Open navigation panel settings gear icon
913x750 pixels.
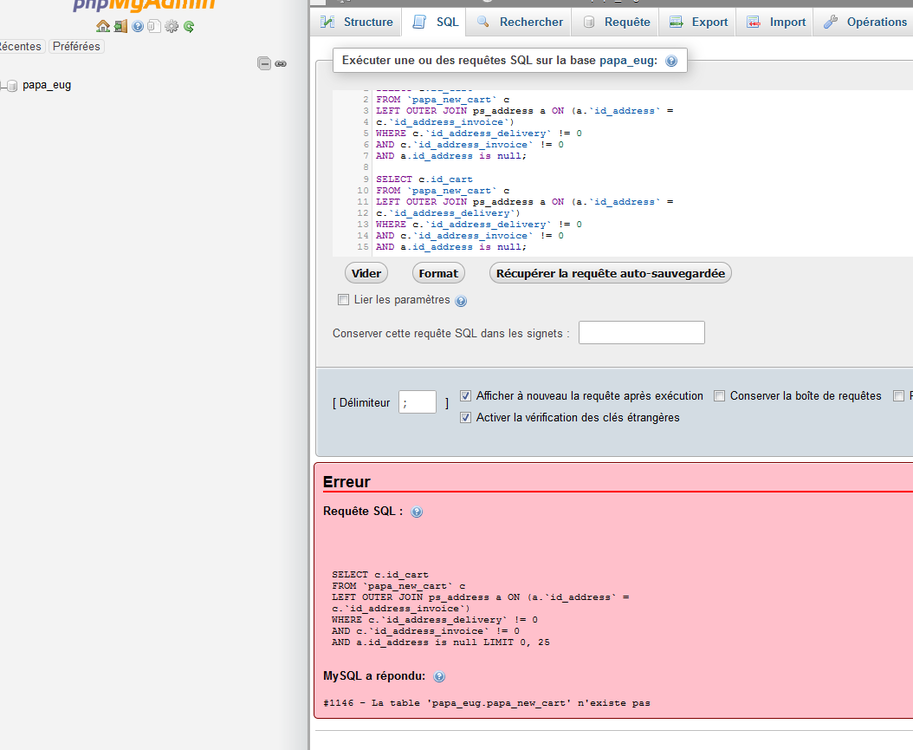pos(171,26)
